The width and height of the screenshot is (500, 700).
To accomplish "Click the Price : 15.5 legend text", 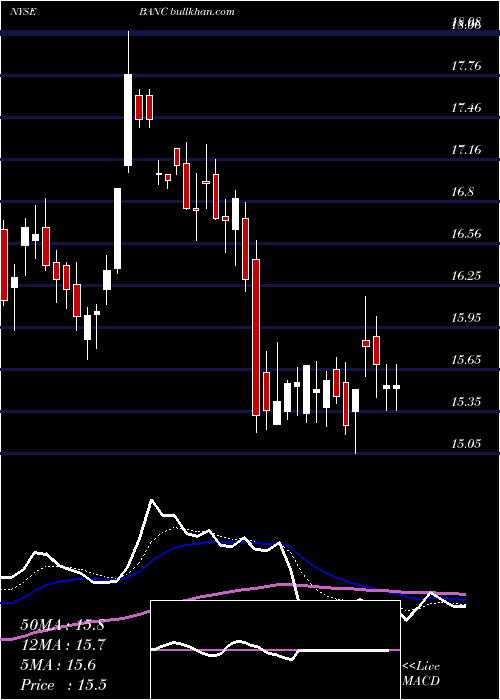I will click(63, 685).
